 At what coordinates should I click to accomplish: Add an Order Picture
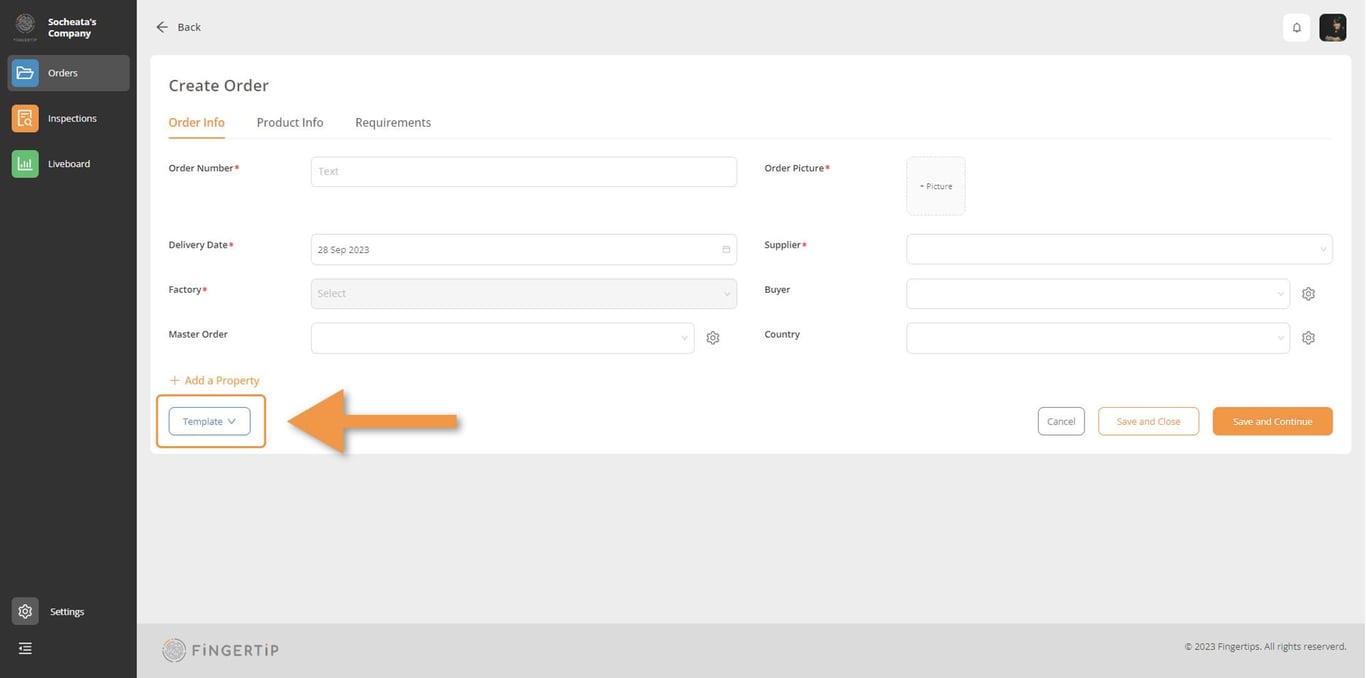click(x=936, y=186)
